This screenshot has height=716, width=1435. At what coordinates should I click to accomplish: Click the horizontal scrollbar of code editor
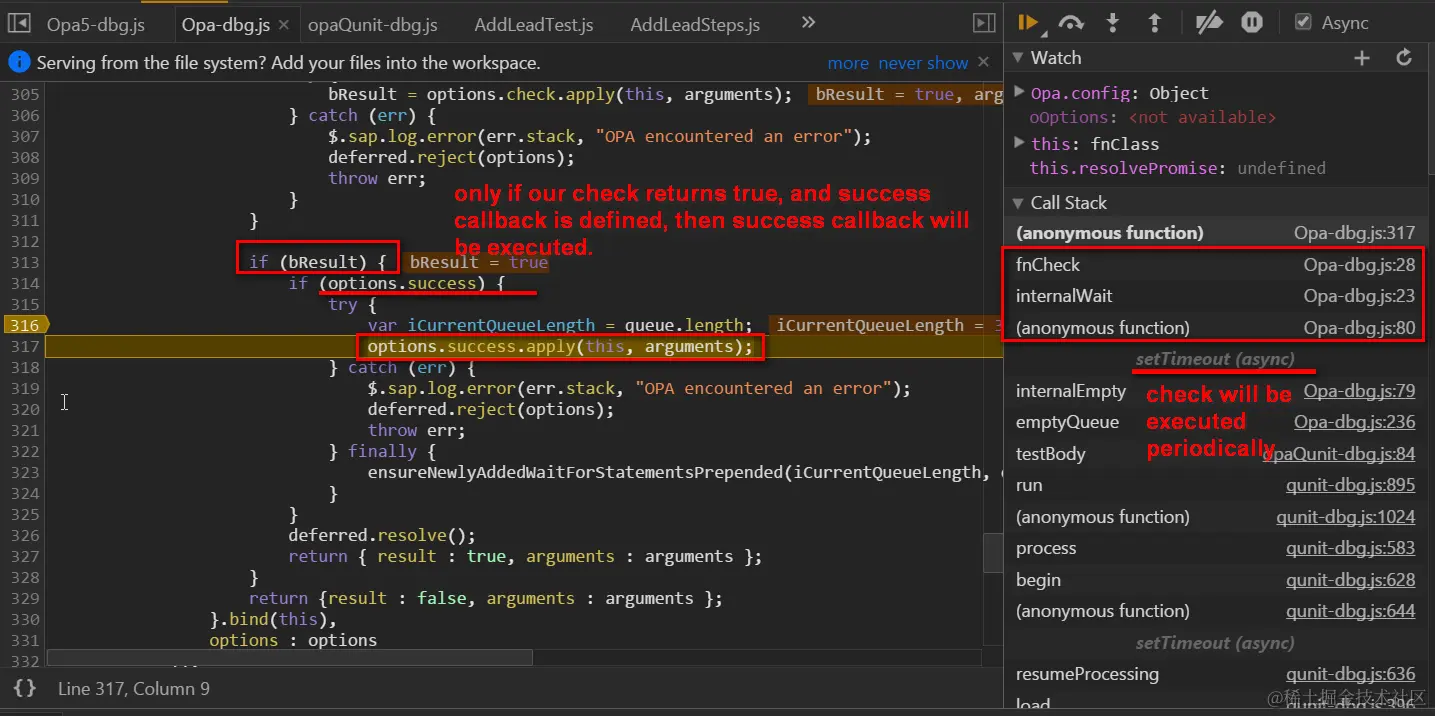tap(290, 658)
